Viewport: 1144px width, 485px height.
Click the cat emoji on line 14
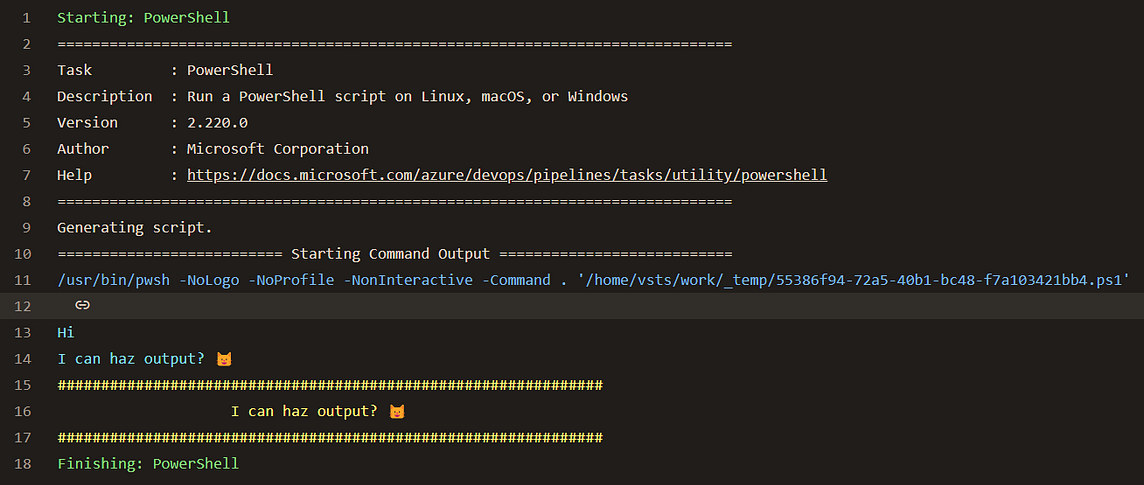(224, 359)
